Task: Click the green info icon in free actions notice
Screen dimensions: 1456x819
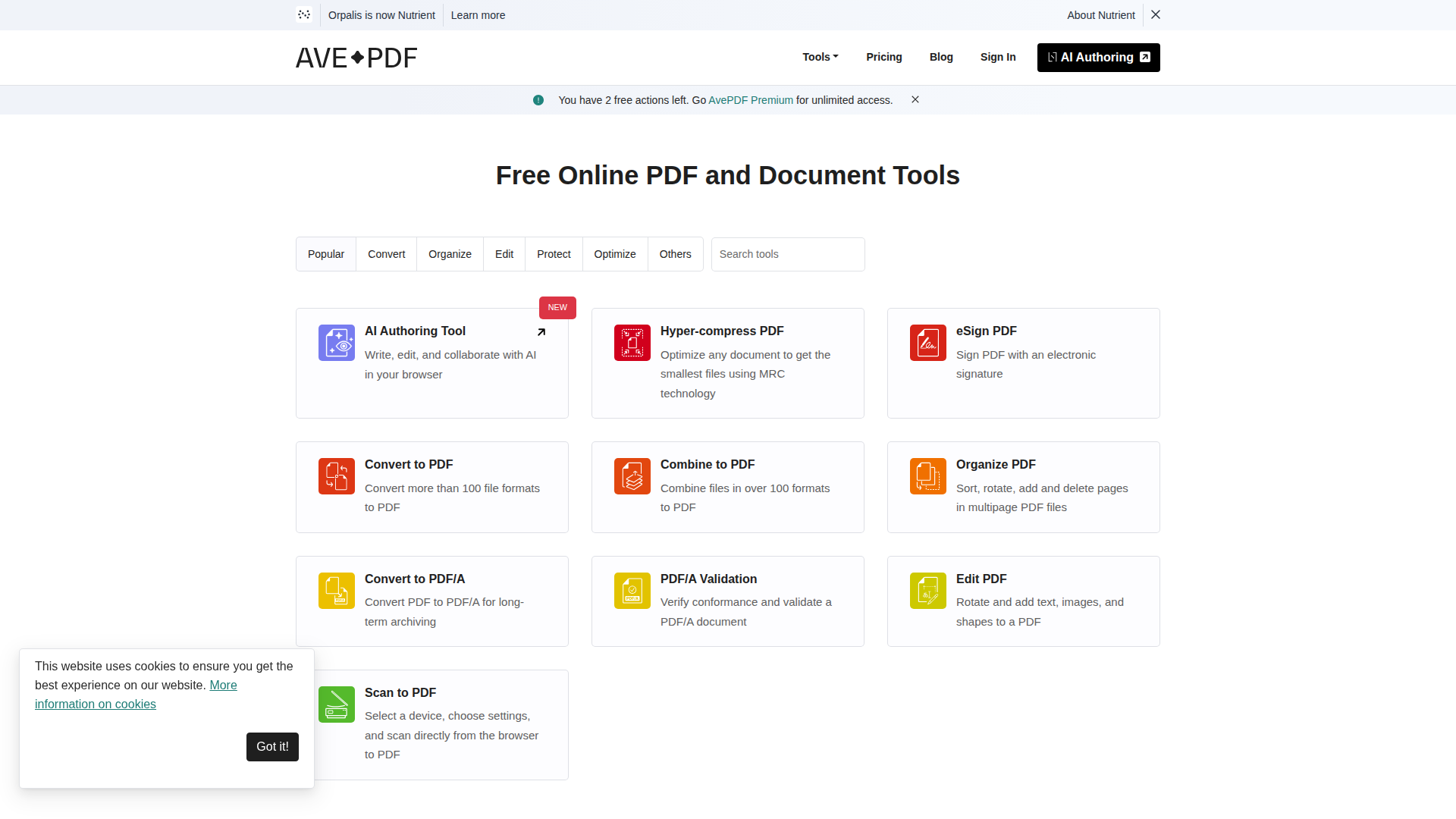Action: coord(538,100)
